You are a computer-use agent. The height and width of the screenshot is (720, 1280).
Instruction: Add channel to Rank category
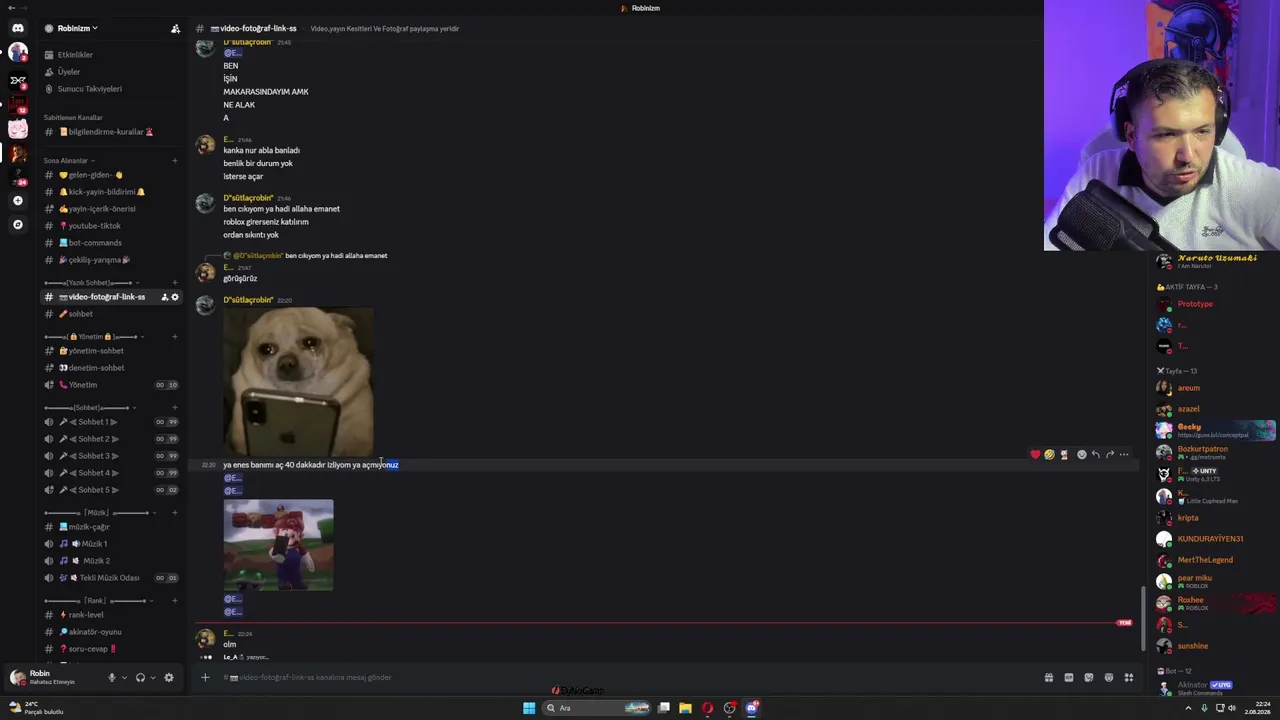(175, 601)
